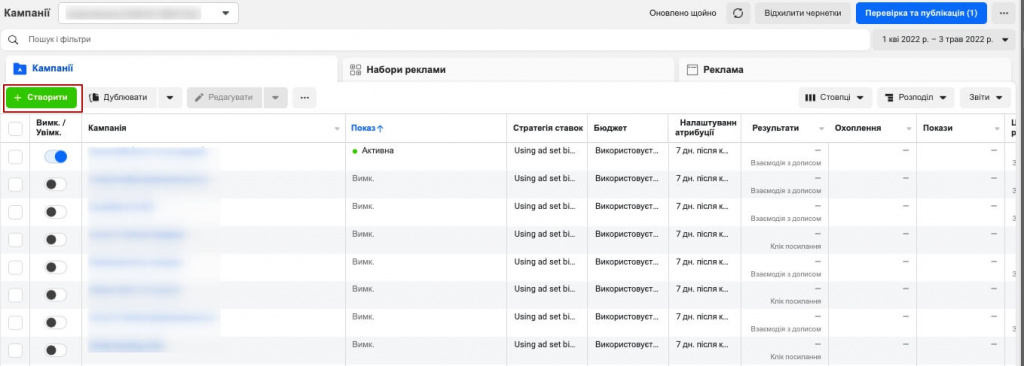Open the three-dot menu beside Перевірка та публікація
Image resolution: width=1024 pixels, height=366 pixels.
pyautogui.click(x=1003, y=13)
